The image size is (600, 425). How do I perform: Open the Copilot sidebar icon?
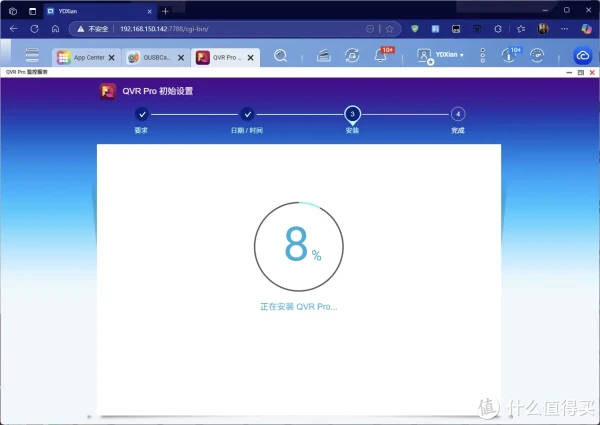pyautogui.click(x=586, y=29)
